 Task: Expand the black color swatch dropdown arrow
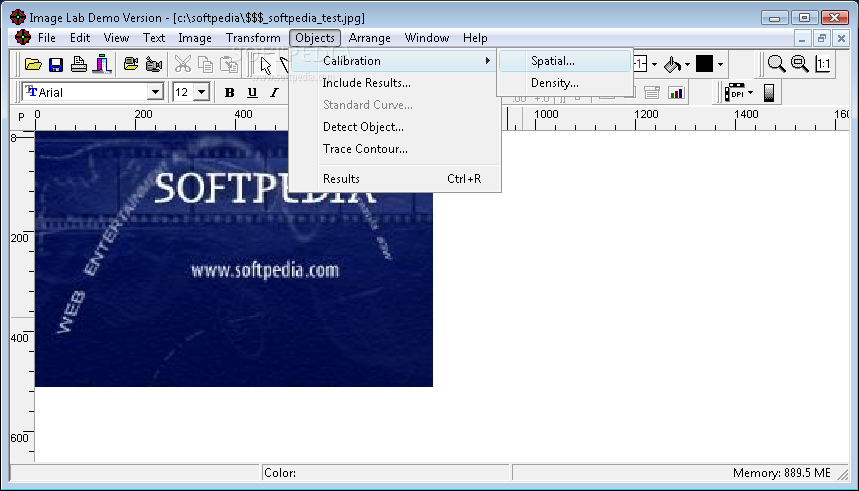tap(720, 65)
